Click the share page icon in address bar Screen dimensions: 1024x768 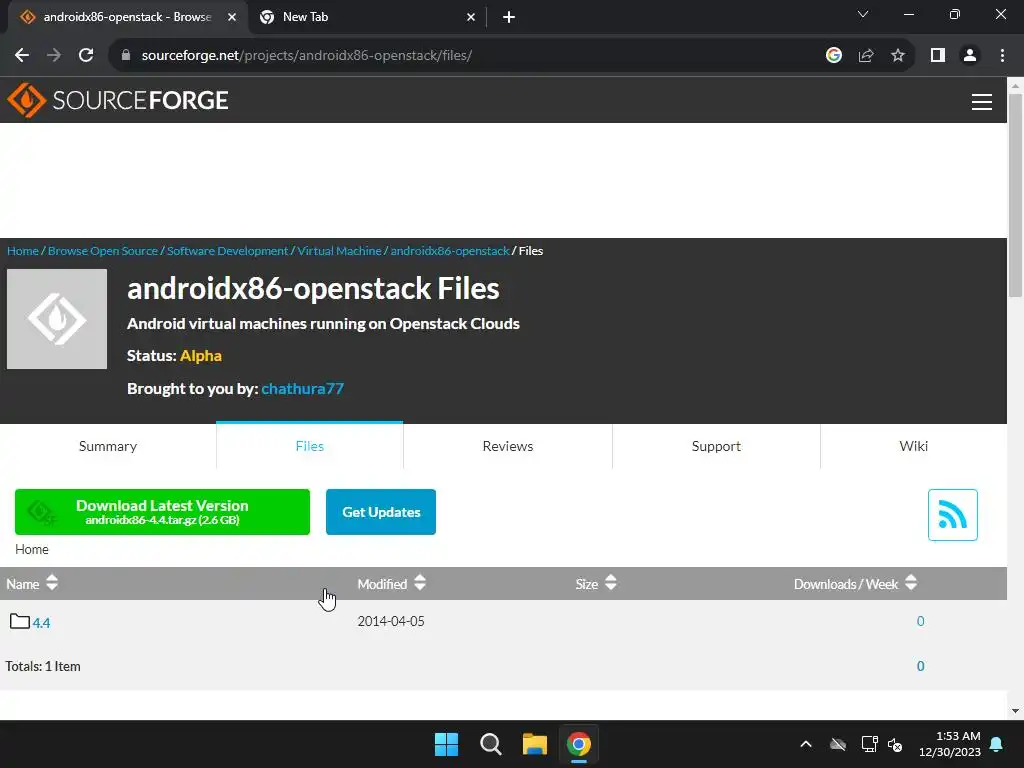(866, 56)
